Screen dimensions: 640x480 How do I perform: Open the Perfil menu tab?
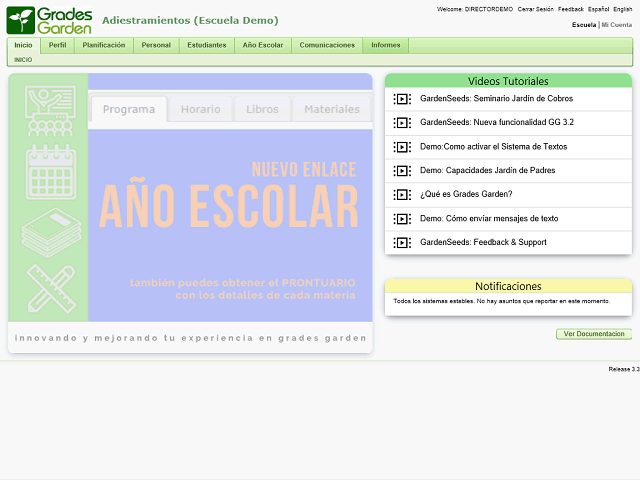(x=58, y=45)
